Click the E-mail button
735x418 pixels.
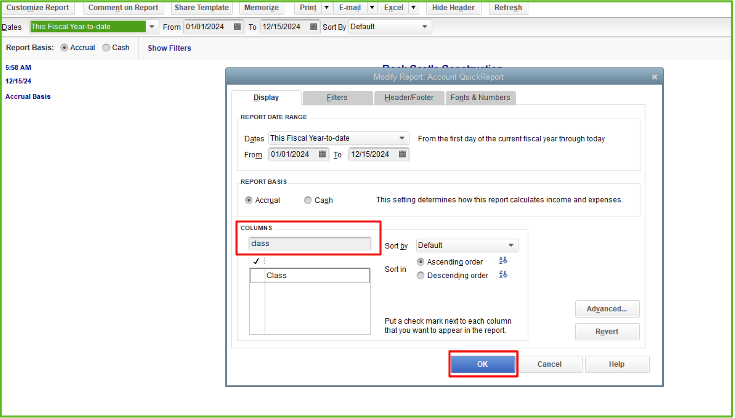tap(350, 8)
